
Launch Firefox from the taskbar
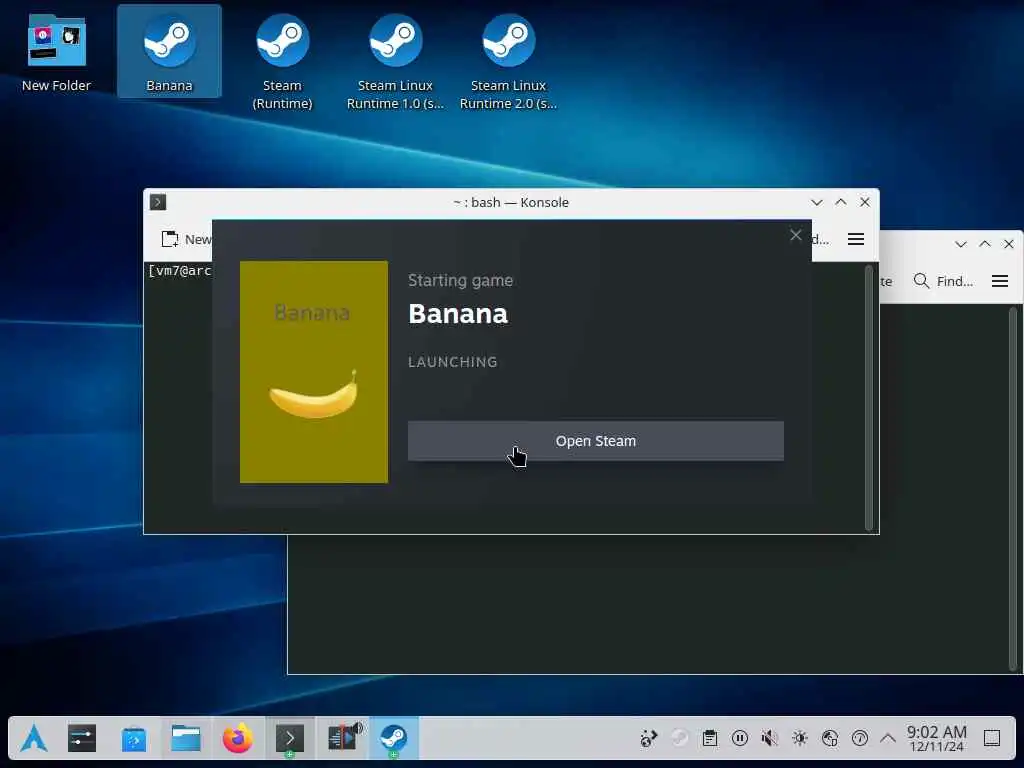point(238,739)
